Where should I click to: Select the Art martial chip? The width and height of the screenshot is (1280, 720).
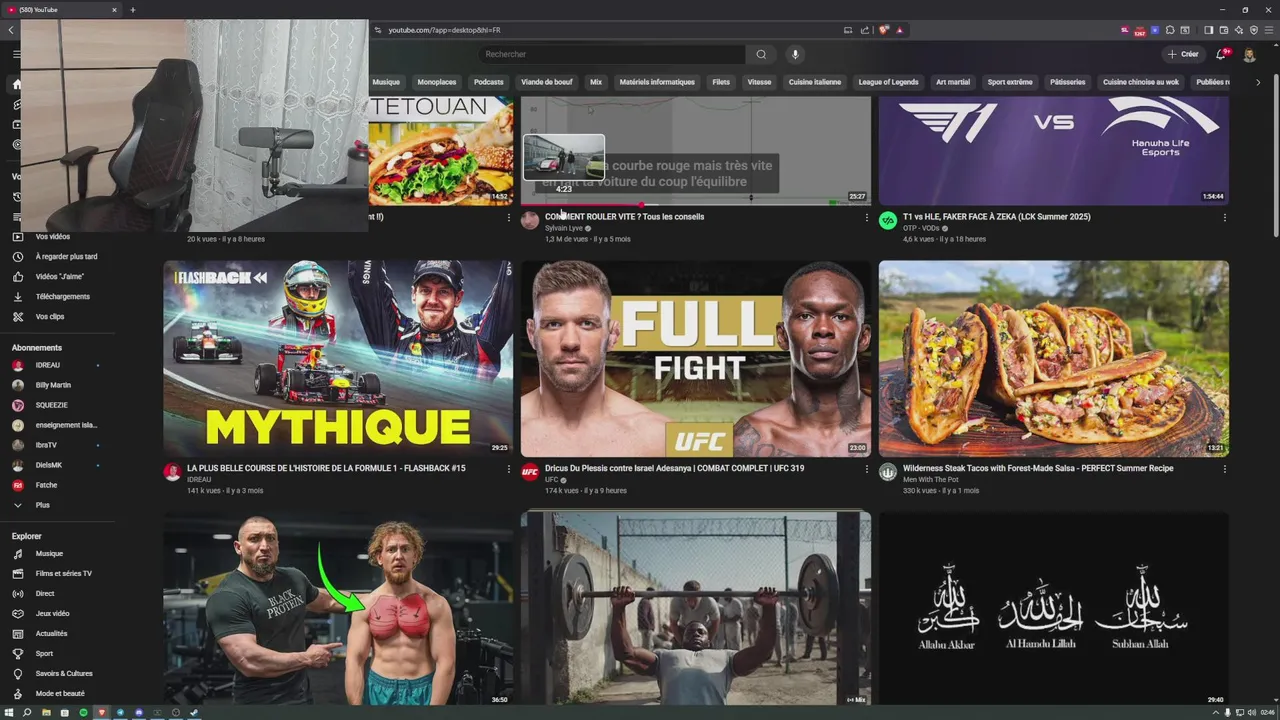click(953, 82)
